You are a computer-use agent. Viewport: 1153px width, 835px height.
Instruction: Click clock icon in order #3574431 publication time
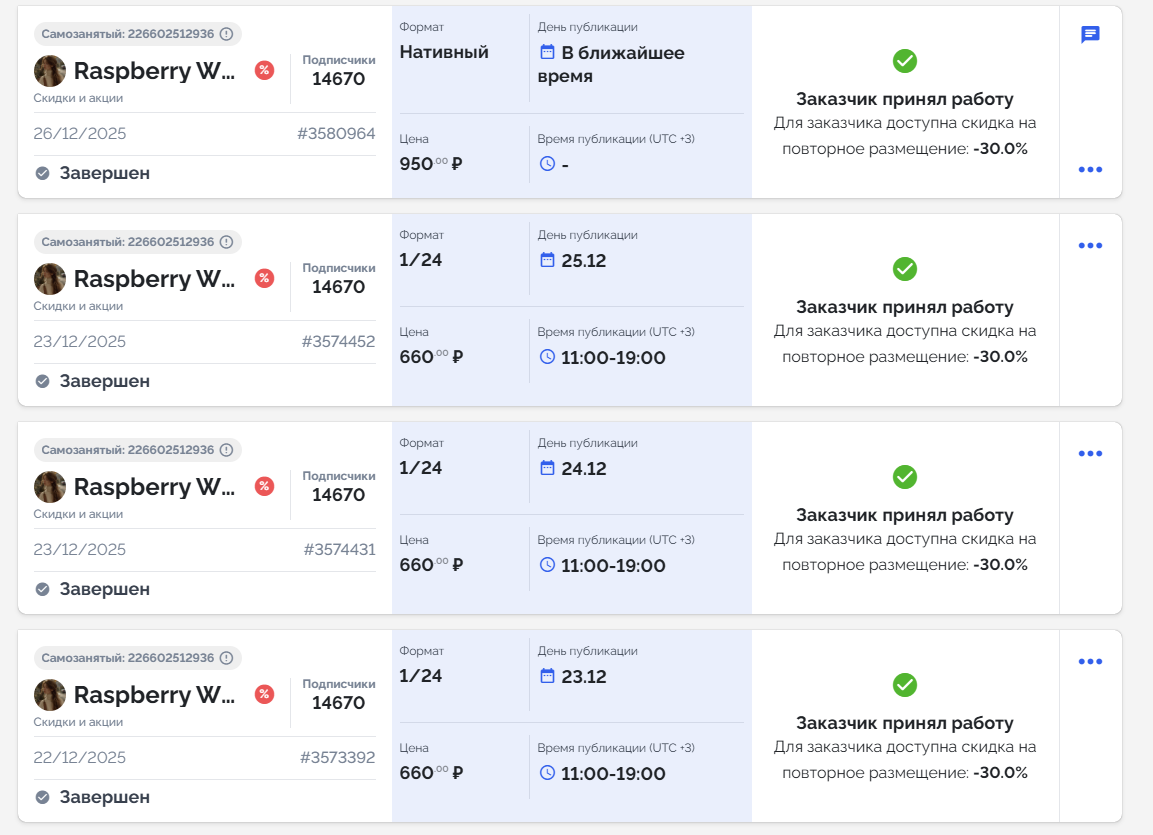coord(547,565)
